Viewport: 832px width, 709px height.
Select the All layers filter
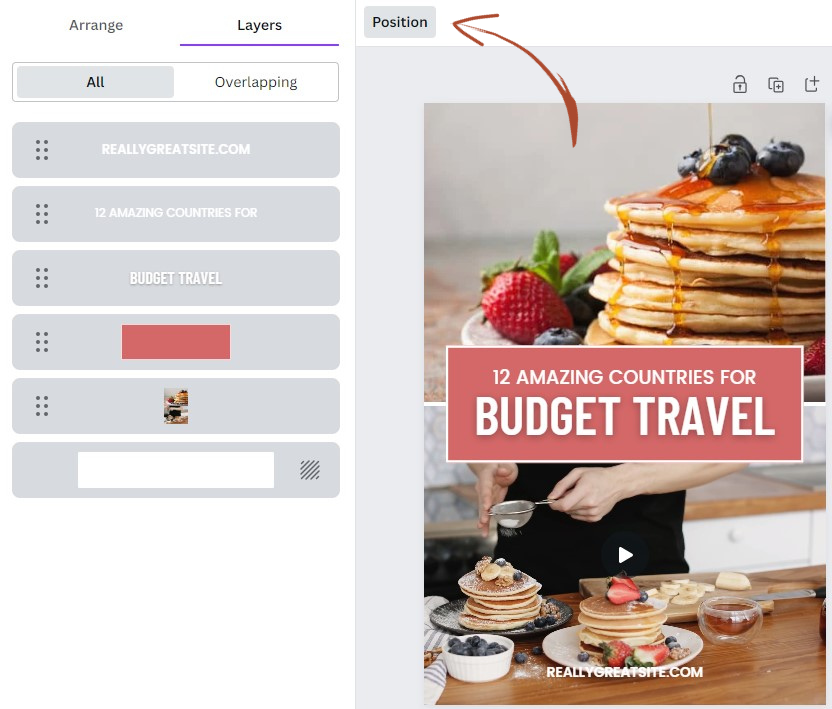point(96,82)
